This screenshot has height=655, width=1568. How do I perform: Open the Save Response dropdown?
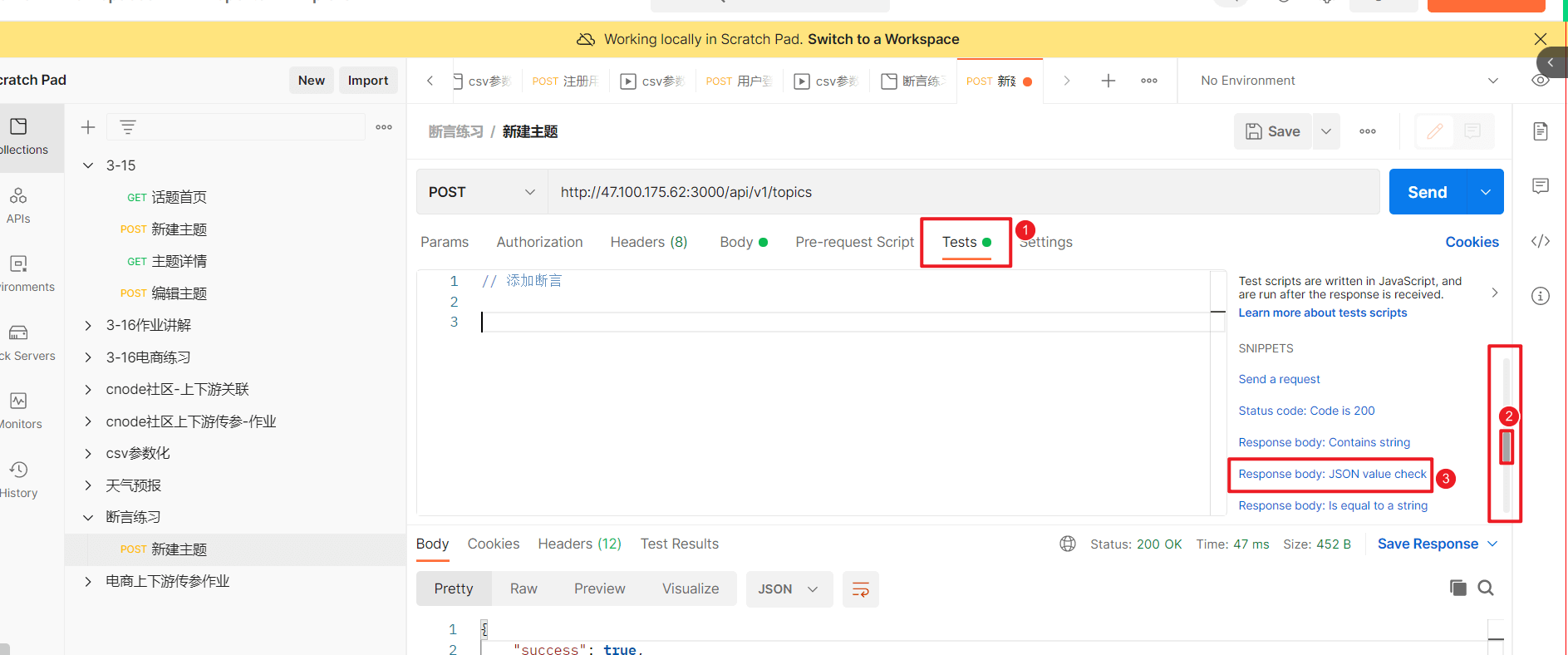pos(1438,544)
